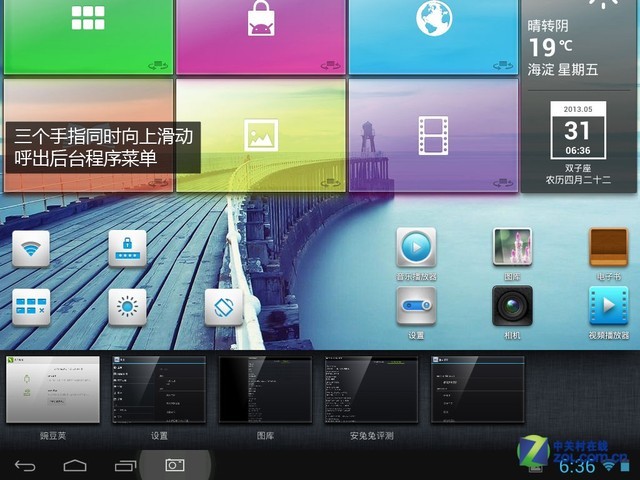Viewport: 640px width, 480px height.
Task: Open the video player app
Action: [x=608, y=305]
